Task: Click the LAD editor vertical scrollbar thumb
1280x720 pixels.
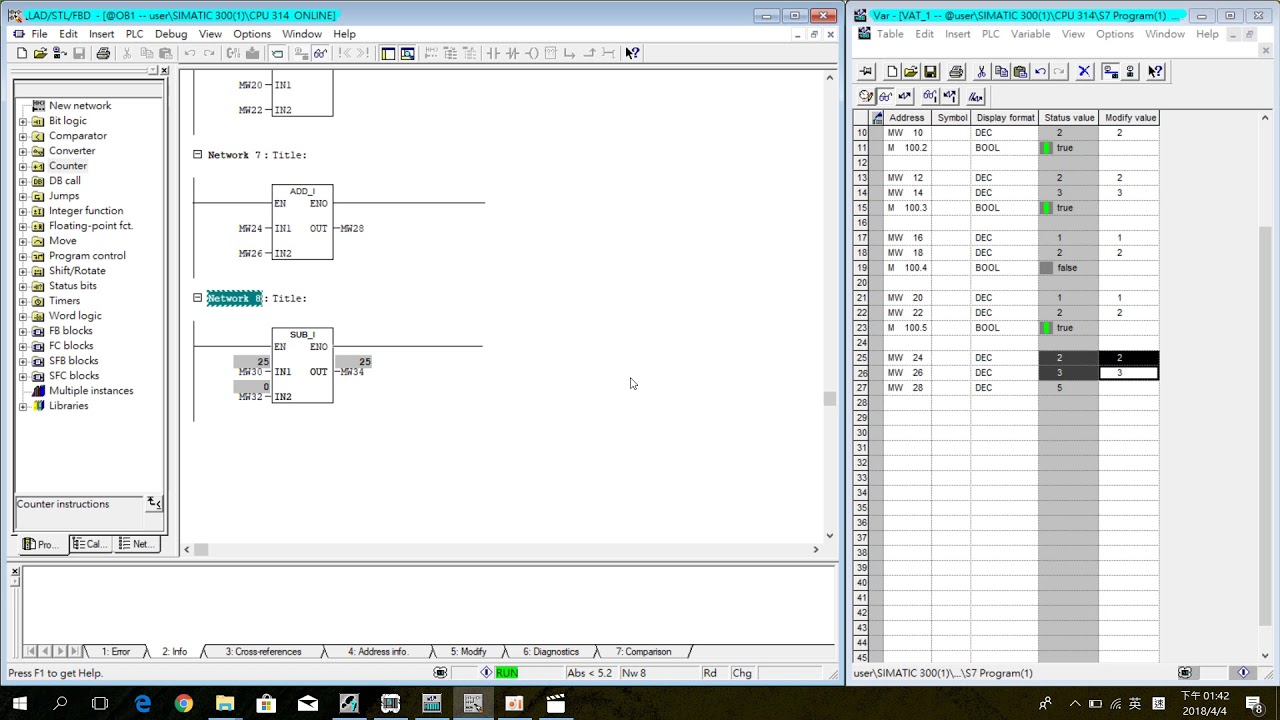Action: click(x=830, y=399)
